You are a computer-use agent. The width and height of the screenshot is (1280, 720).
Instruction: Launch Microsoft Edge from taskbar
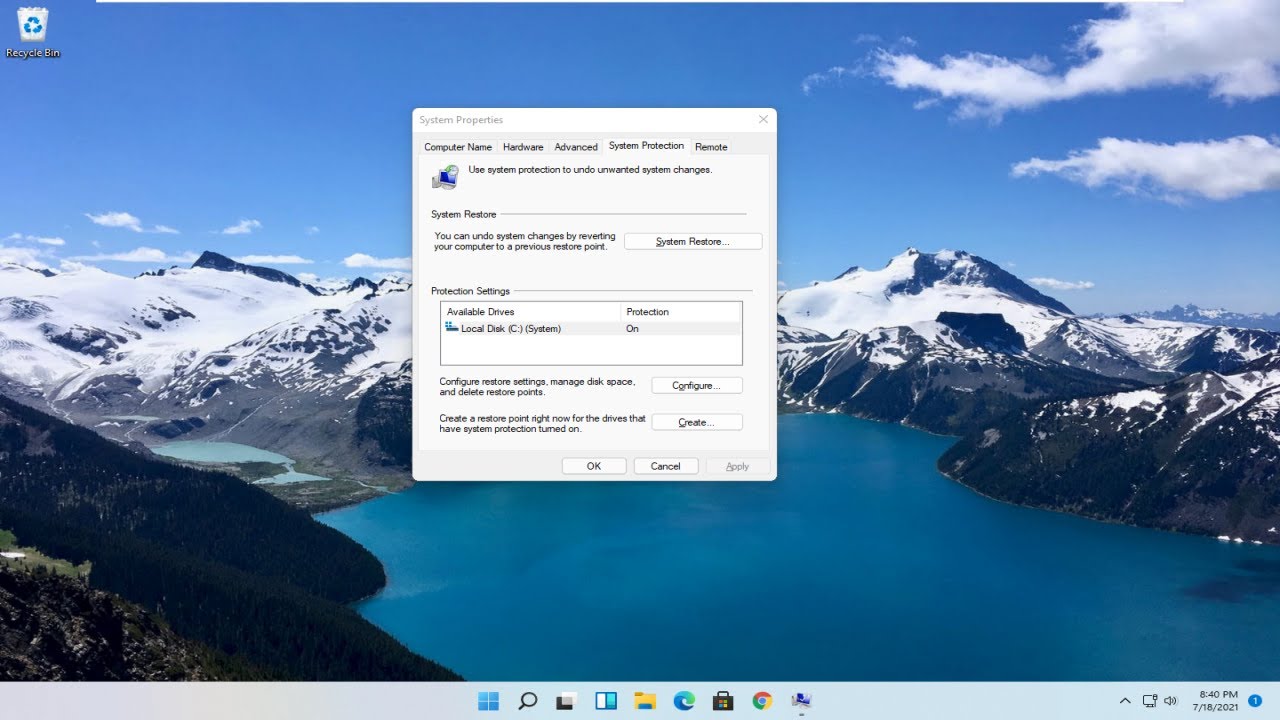(x=684, y=701)
